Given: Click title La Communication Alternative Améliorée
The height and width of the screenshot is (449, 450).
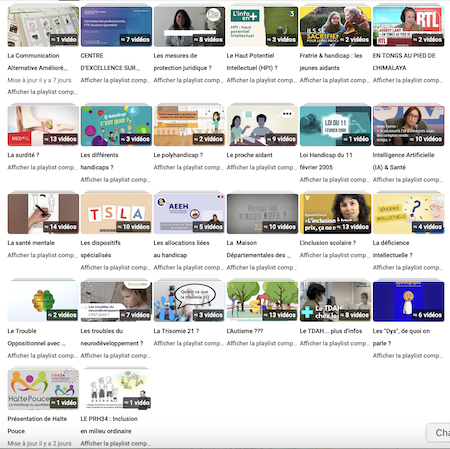Looking at the screenshot, I should coord(37,62).
